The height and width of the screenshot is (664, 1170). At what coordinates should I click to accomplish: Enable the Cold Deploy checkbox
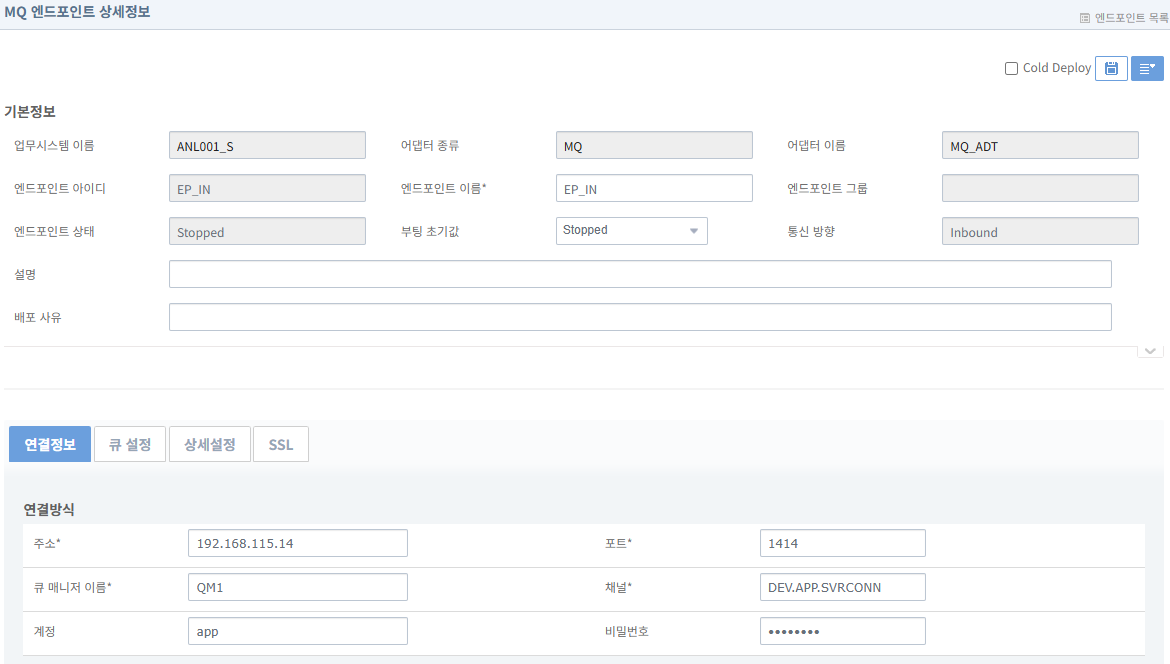pos(1010,68)
